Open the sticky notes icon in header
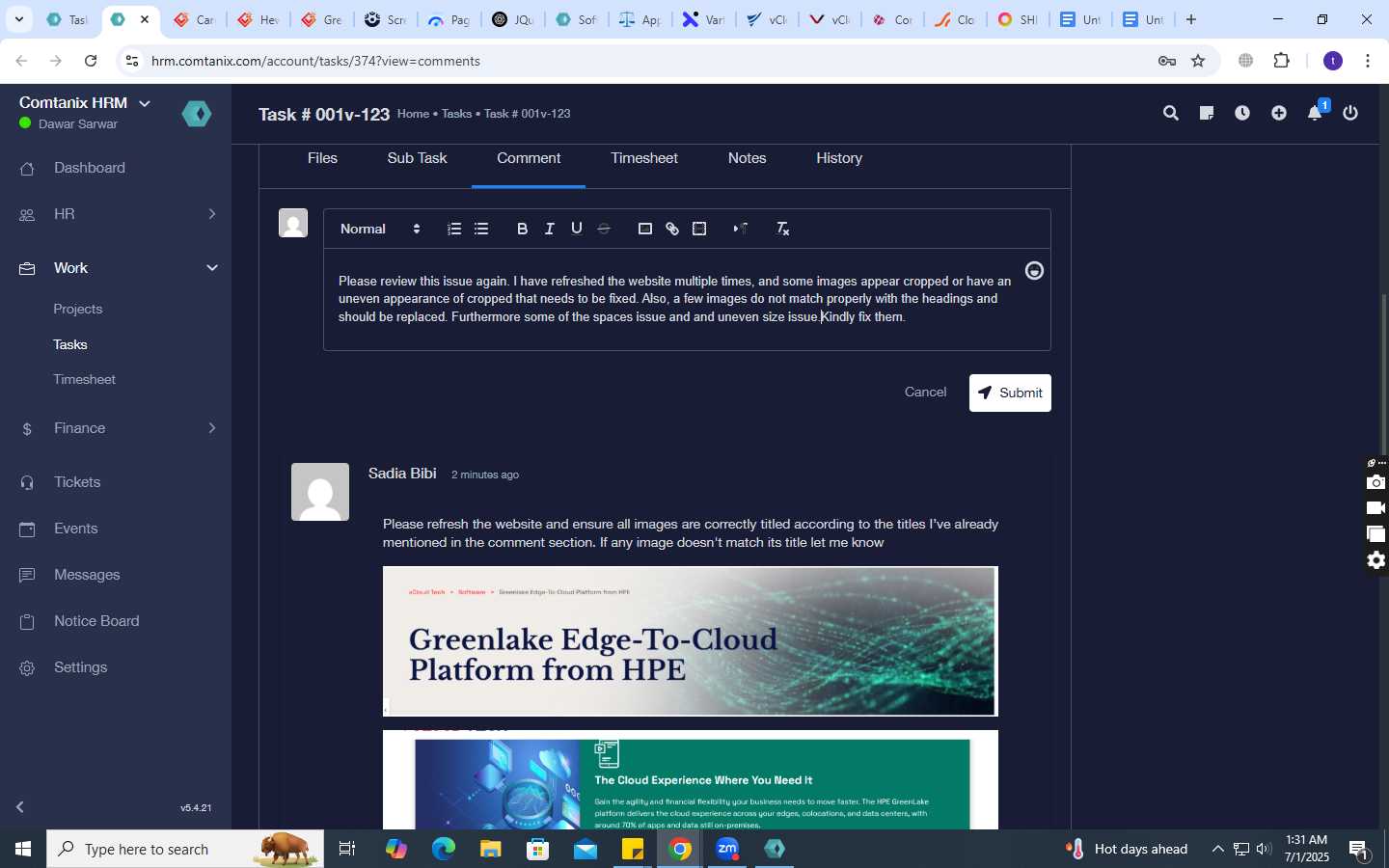The image size is (1389, 868). coord(1206,113)
